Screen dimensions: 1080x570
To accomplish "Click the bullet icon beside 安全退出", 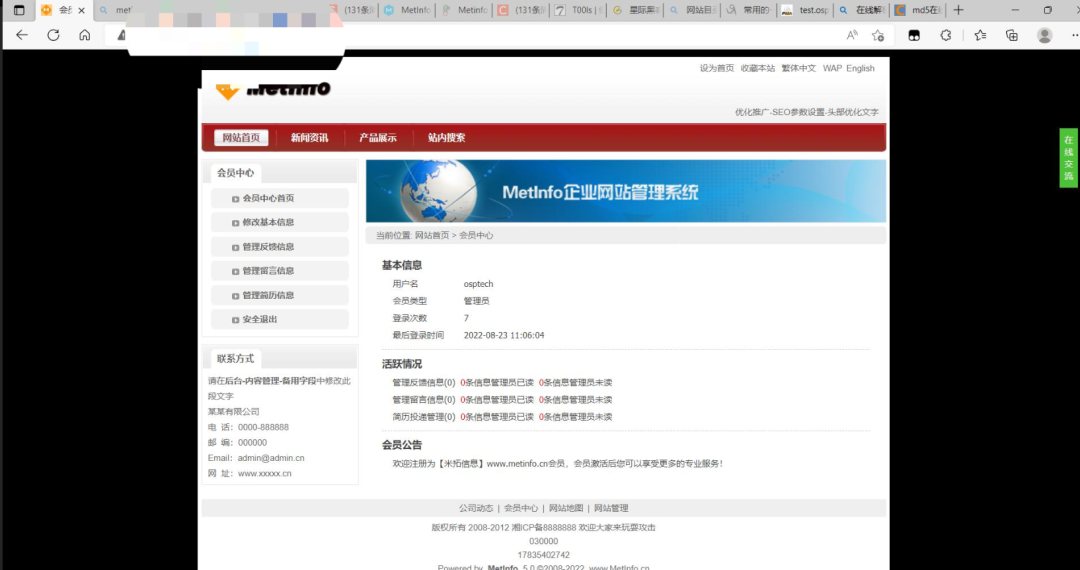I will [236, 320].
